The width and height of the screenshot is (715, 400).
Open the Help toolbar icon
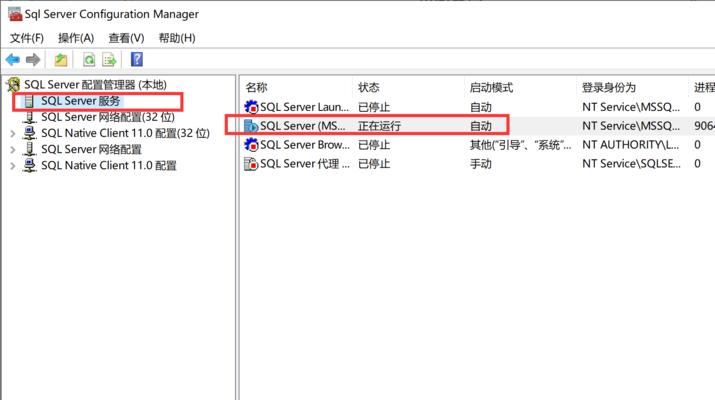137,60
